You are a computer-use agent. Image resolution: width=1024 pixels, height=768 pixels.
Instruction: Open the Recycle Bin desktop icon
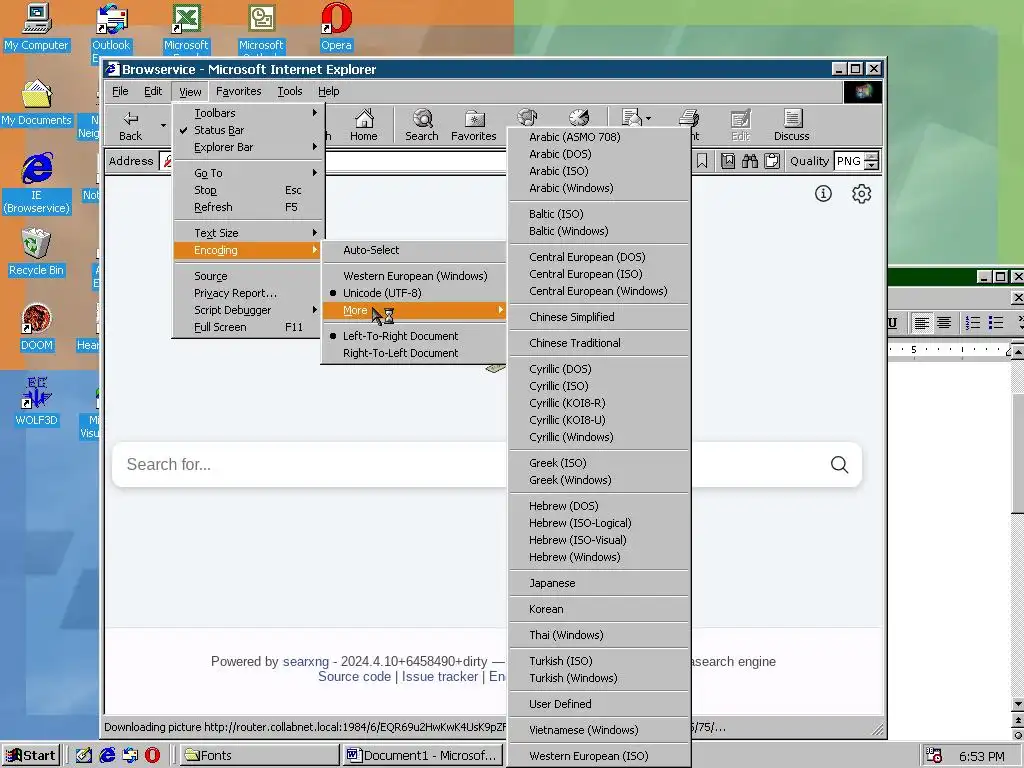(x=36, y=252)
